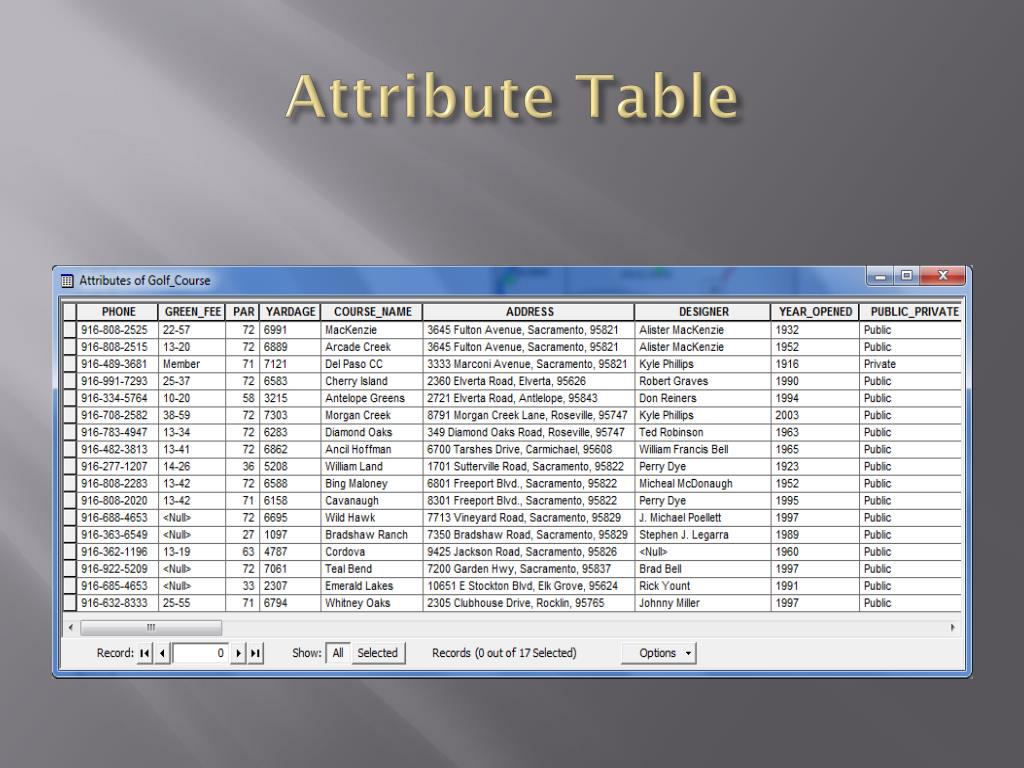Click phone cell '916-632-8333'

point(118,603)
